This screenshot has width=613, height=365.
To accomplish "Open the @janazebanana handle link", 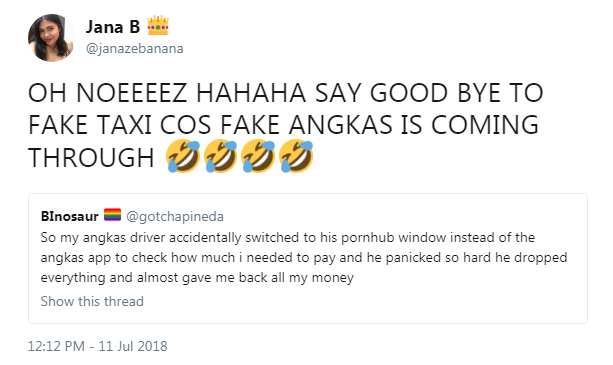I will (134, 48).
